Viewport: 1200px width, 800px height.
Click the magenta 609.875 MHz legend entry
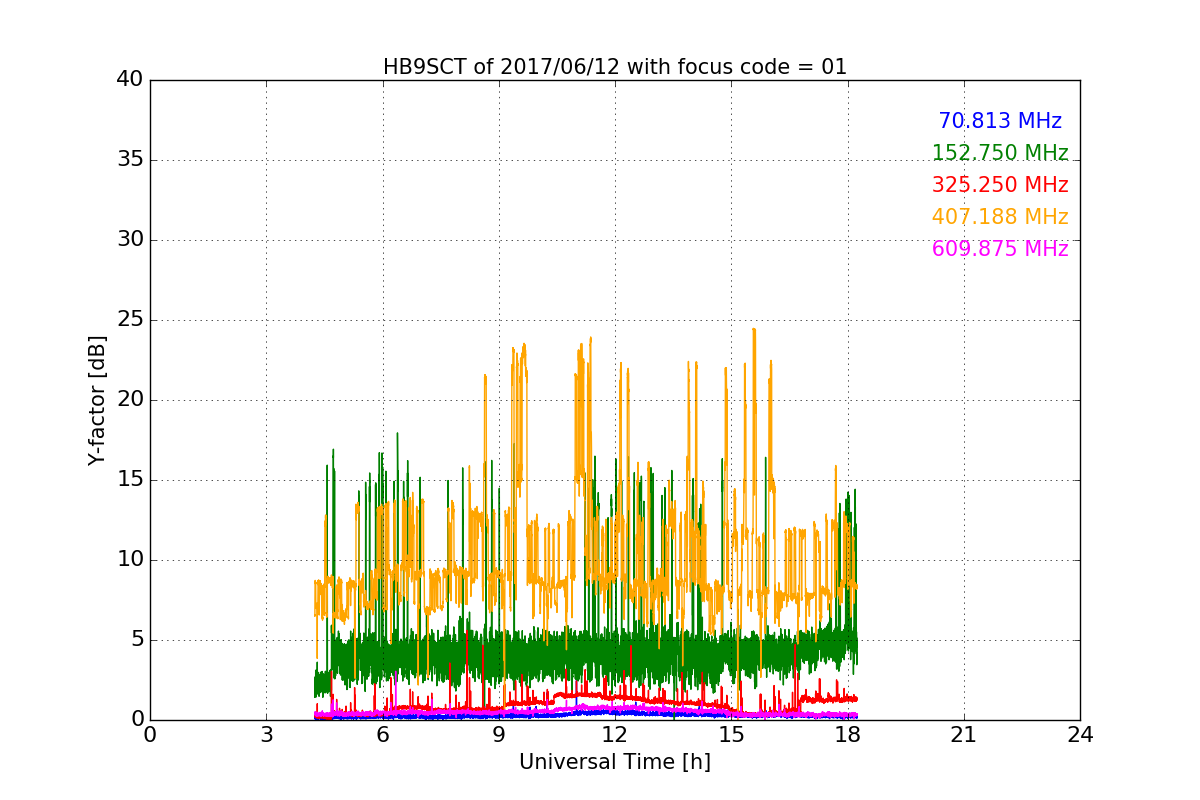(999, 249)
